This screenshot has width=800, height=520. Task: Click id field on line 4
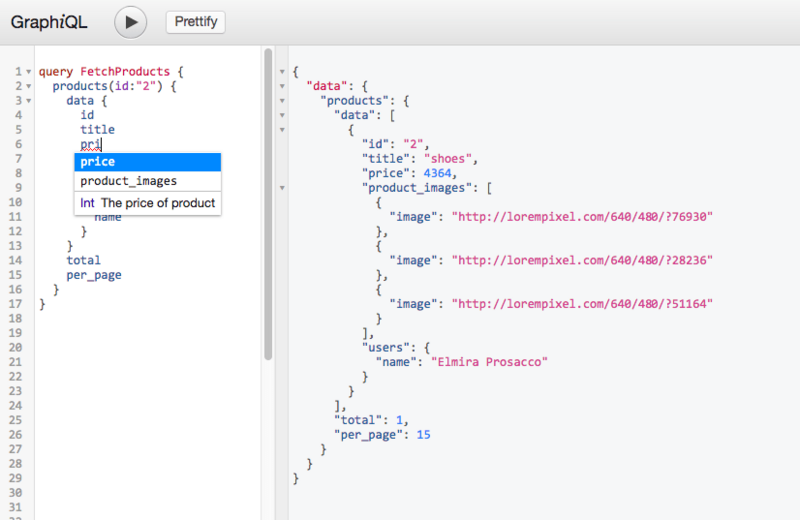(x=87, y=115)
